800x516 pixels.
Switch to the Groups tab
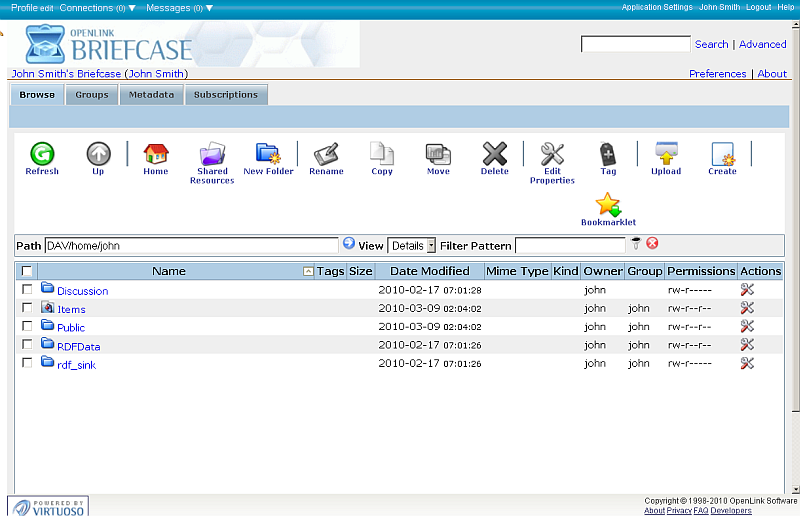click(92, 95)
